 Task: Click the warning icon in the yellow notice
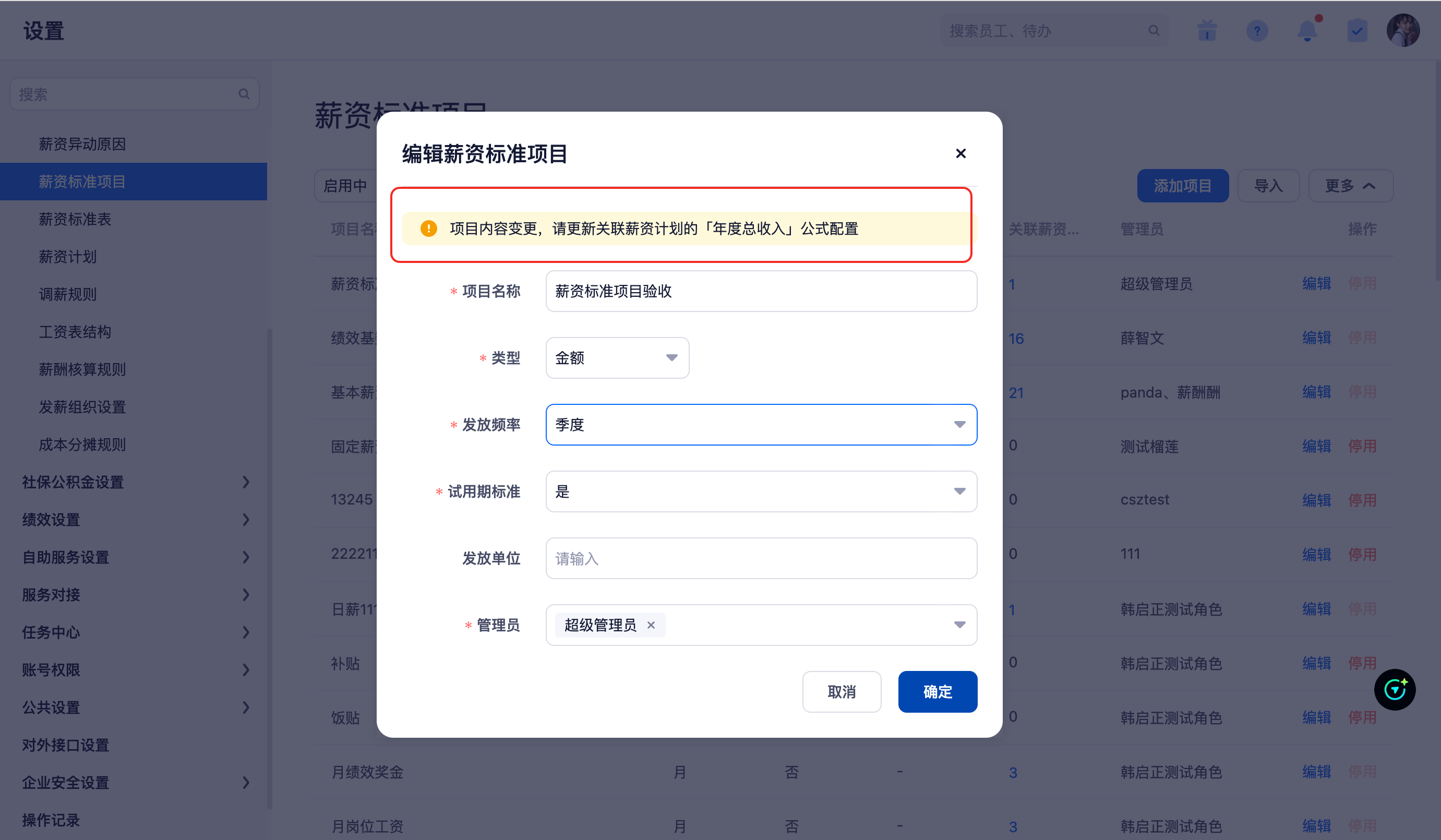428,229
